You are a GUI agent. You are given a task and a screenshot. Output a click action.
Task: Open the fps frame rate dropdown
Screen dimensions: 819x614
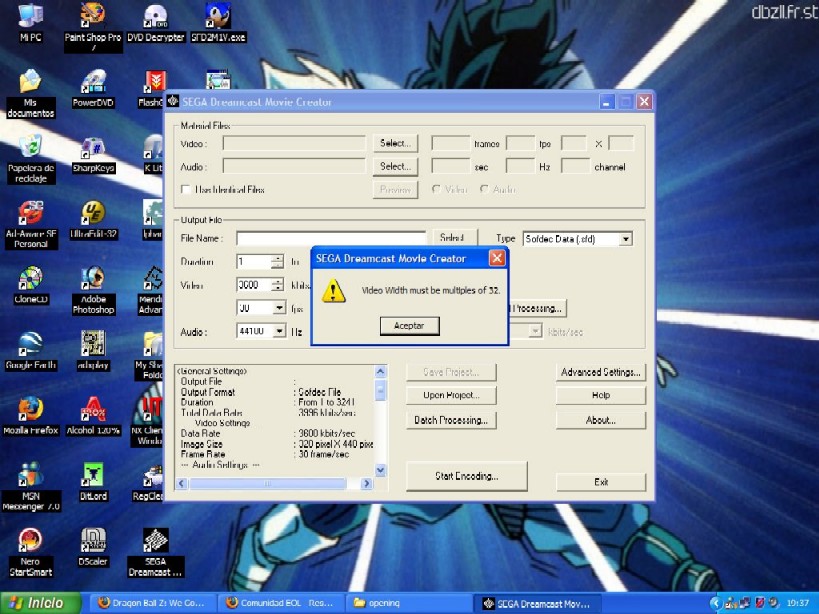click(x=280, y=308)
